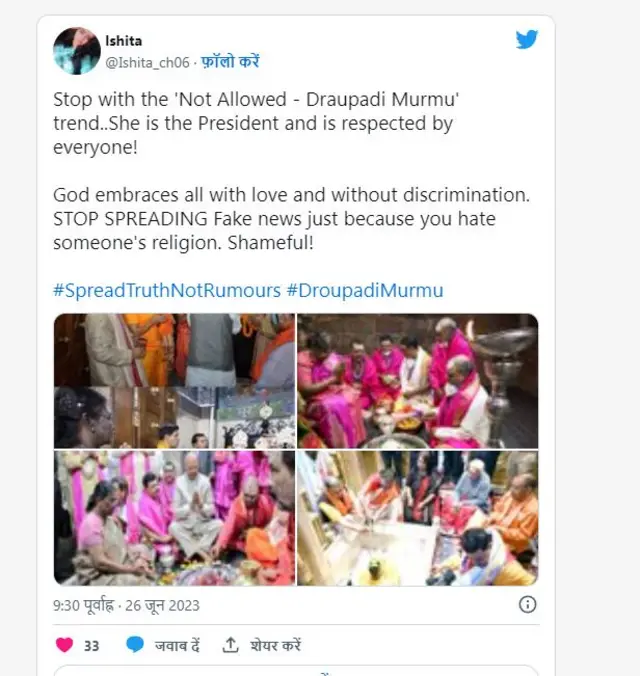Like the tweet with the heart icon
640x676 pixels.
click(x=64, y=645)
